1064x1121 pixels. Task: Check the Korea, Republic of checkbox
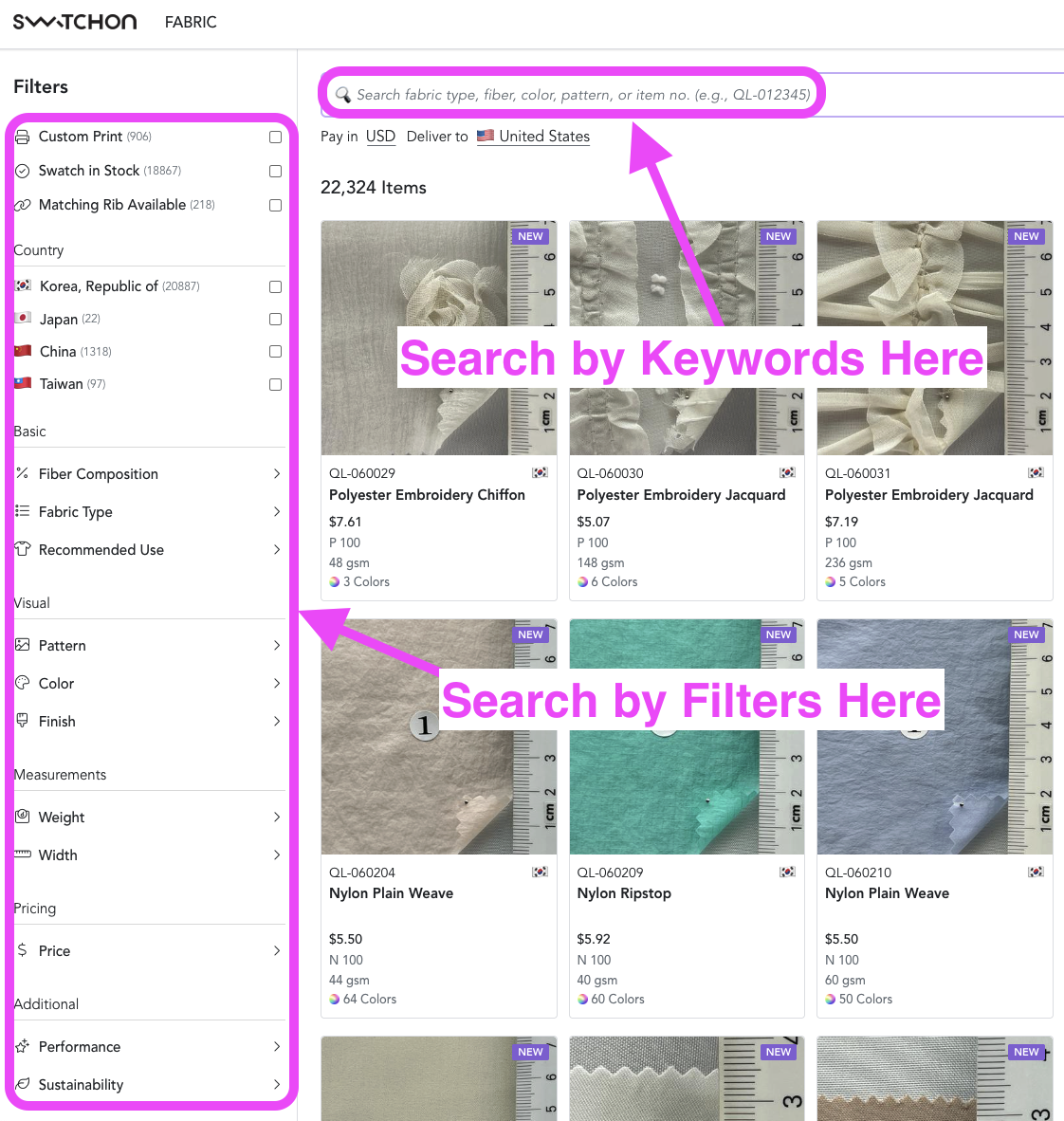tap(275, 286)
